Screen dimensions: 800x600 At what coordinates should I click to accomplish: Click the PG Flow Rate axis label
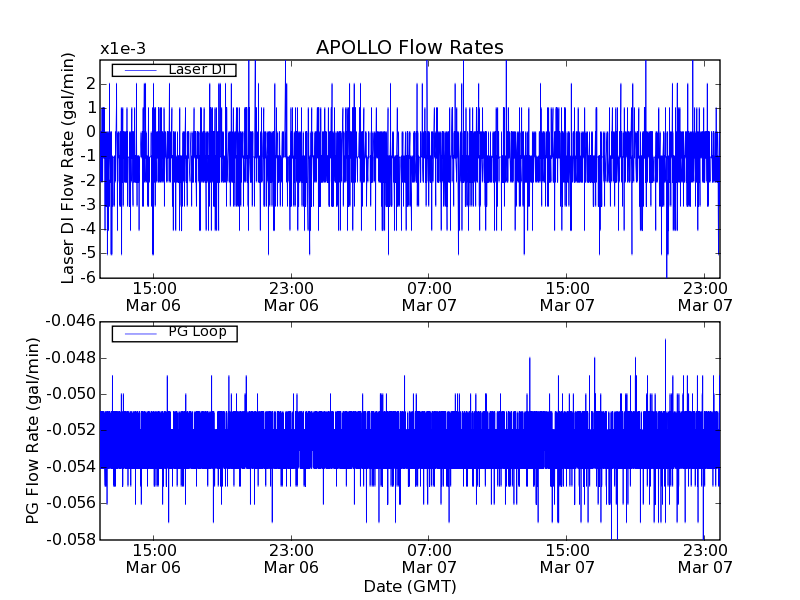33,431
